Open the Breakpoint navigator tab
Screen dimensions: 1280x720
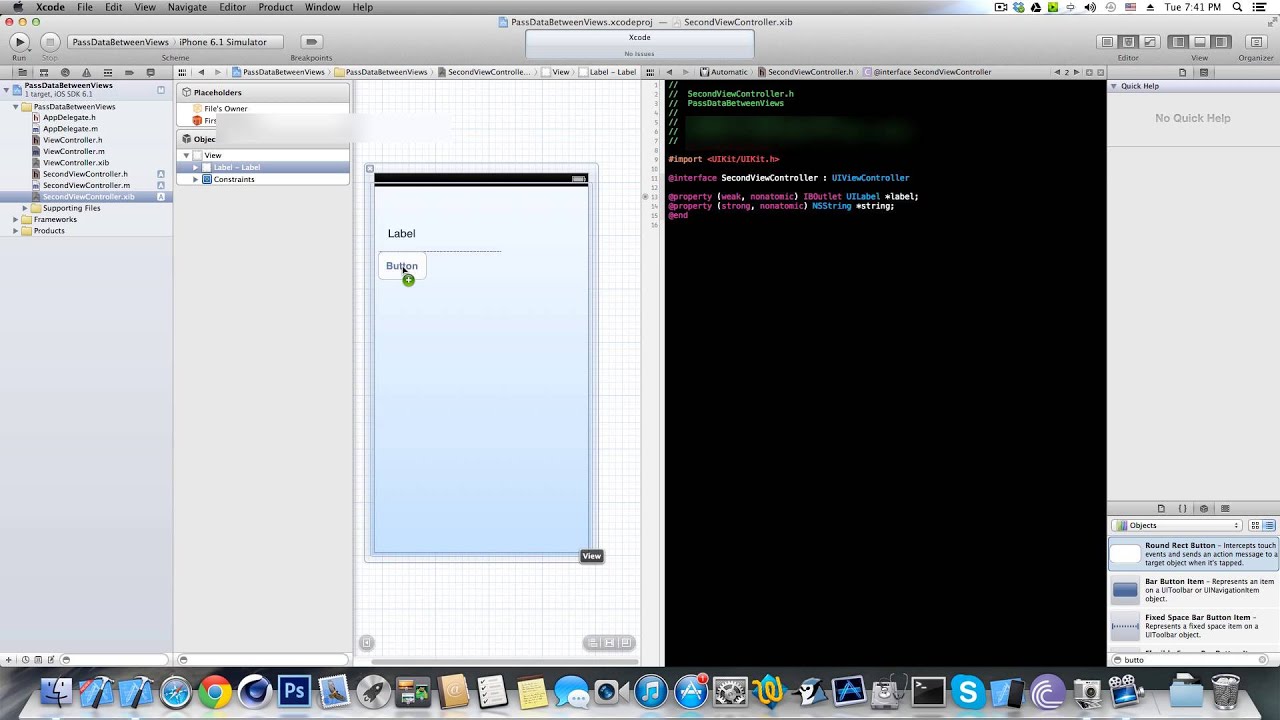pos(129,72)
